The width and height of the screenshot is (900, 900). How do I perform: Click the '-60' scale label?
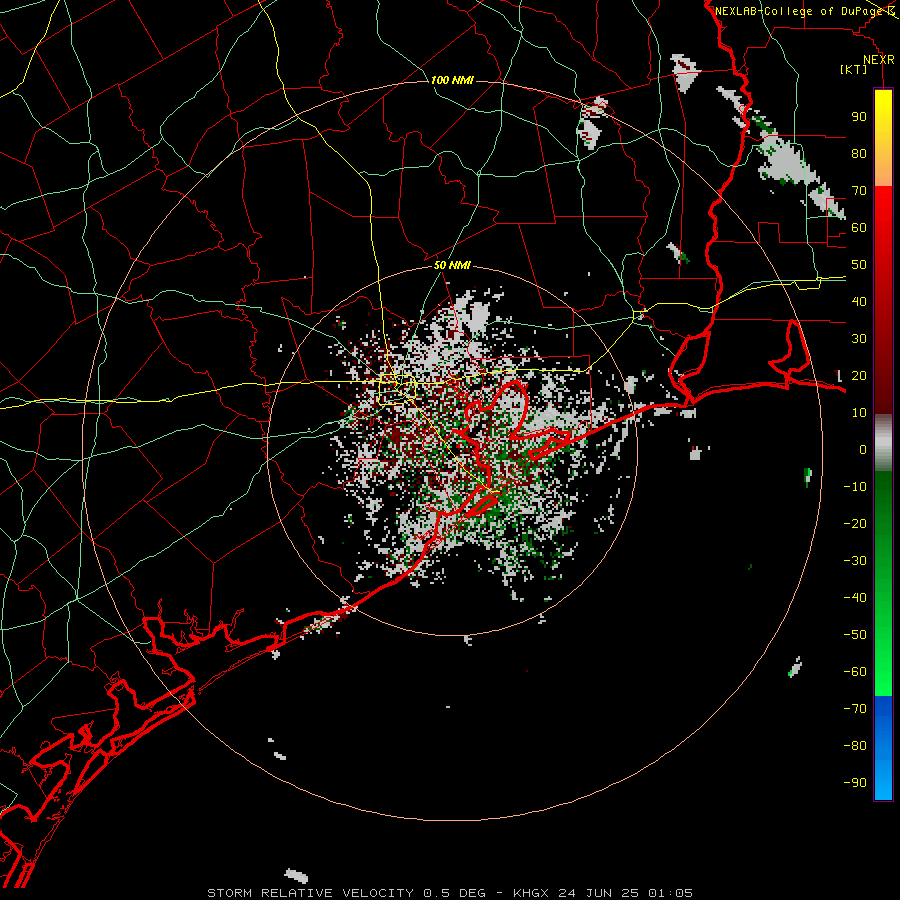(855, 672)
